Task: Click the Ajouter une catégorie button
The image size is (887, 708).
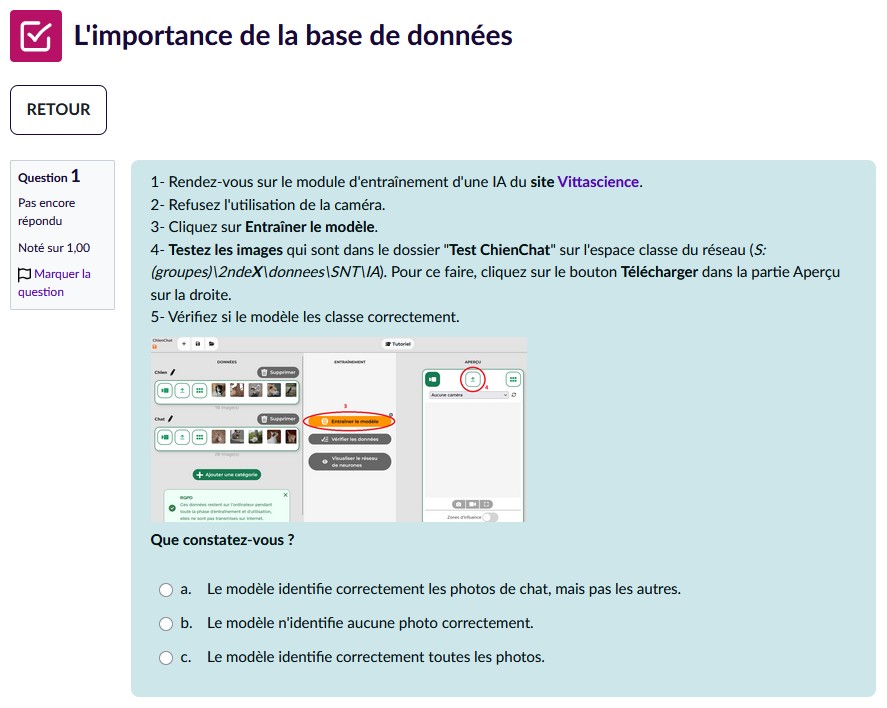Action: point(227,474)
